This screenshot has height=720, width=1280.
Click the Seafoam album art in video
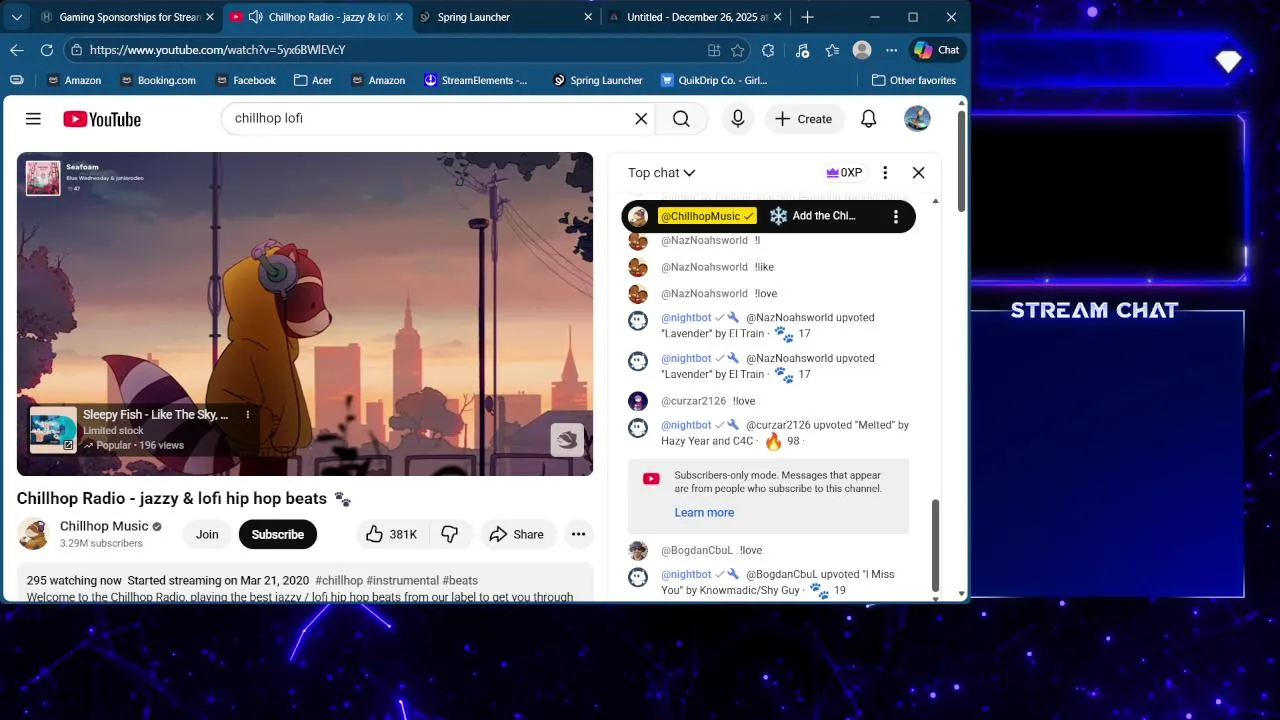tap(43, 178)
